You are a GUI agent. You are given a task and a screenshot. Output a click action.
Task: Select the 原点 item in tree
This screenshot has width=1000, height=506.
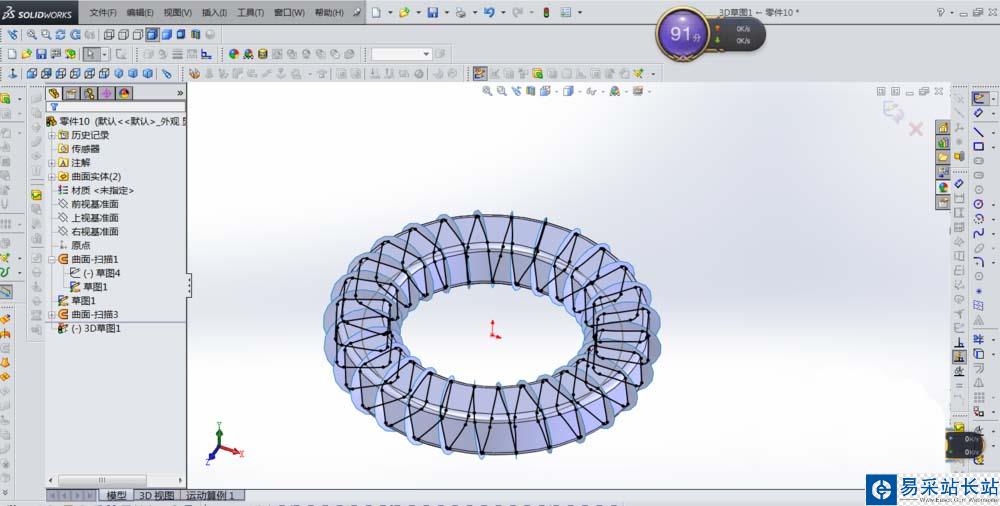coord(80,246)
